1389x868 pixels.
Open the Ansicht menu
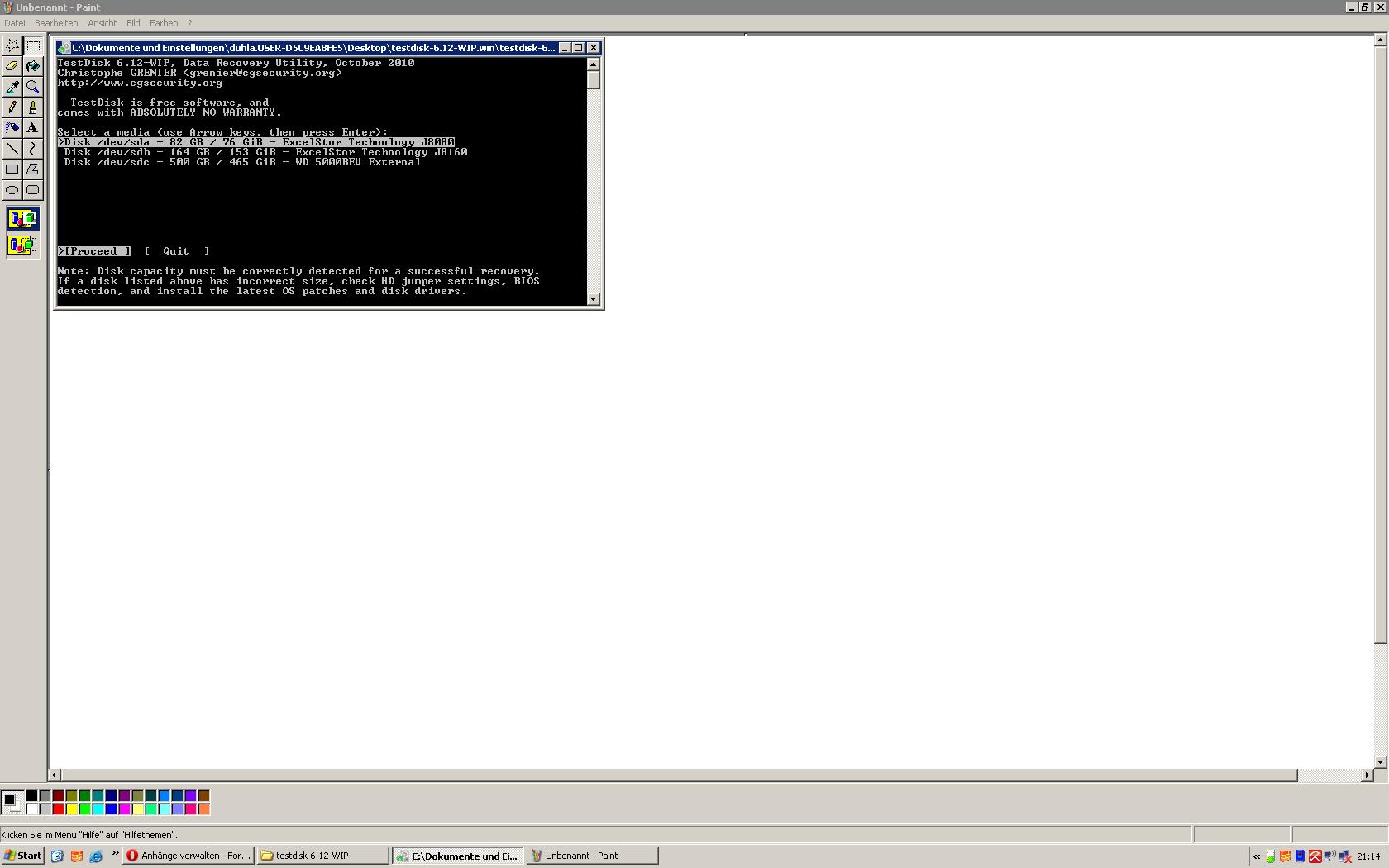[x=103, y=23]
